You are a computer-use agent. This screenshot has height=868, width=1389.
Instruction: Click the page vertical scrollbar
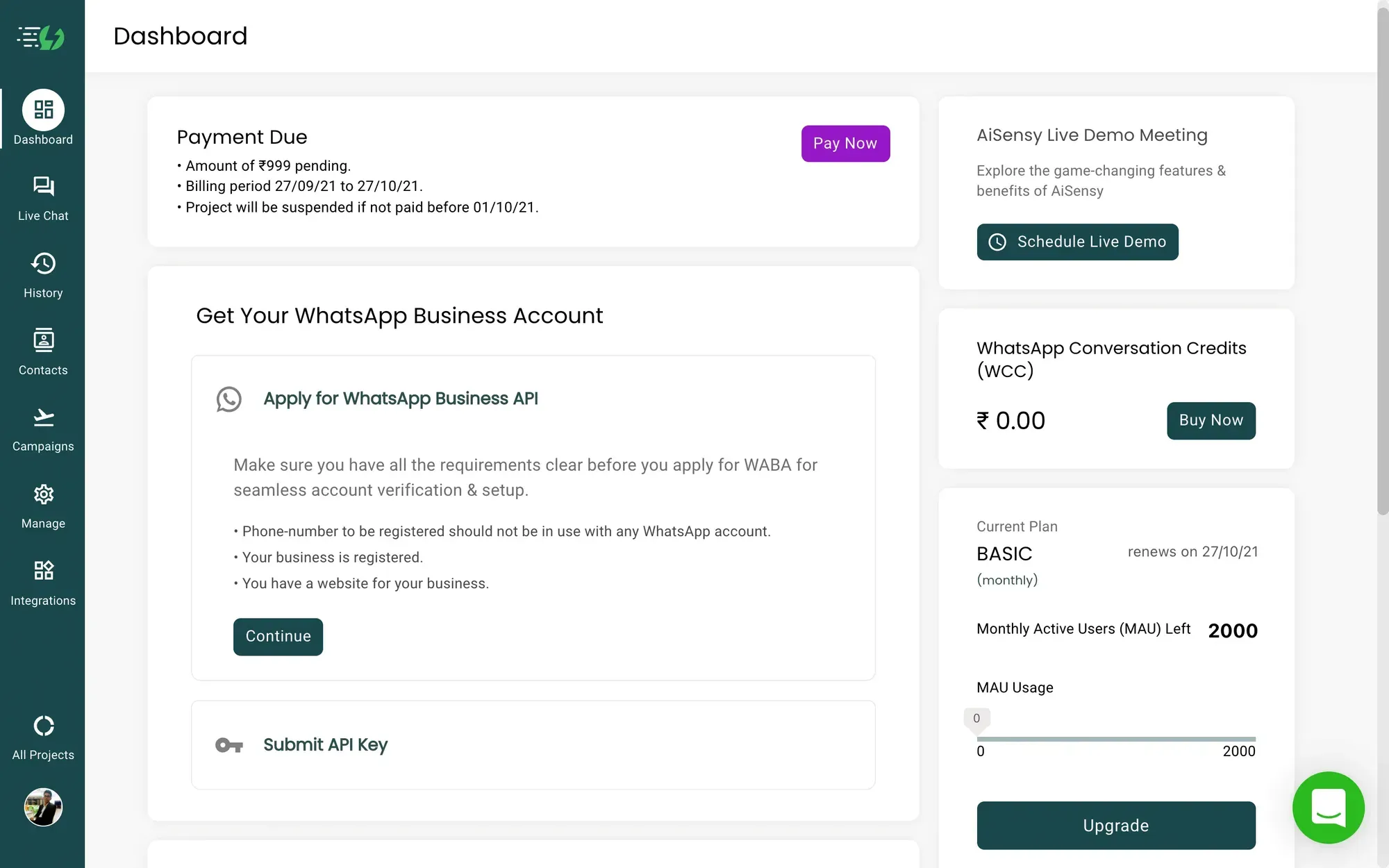[1383, 278]
